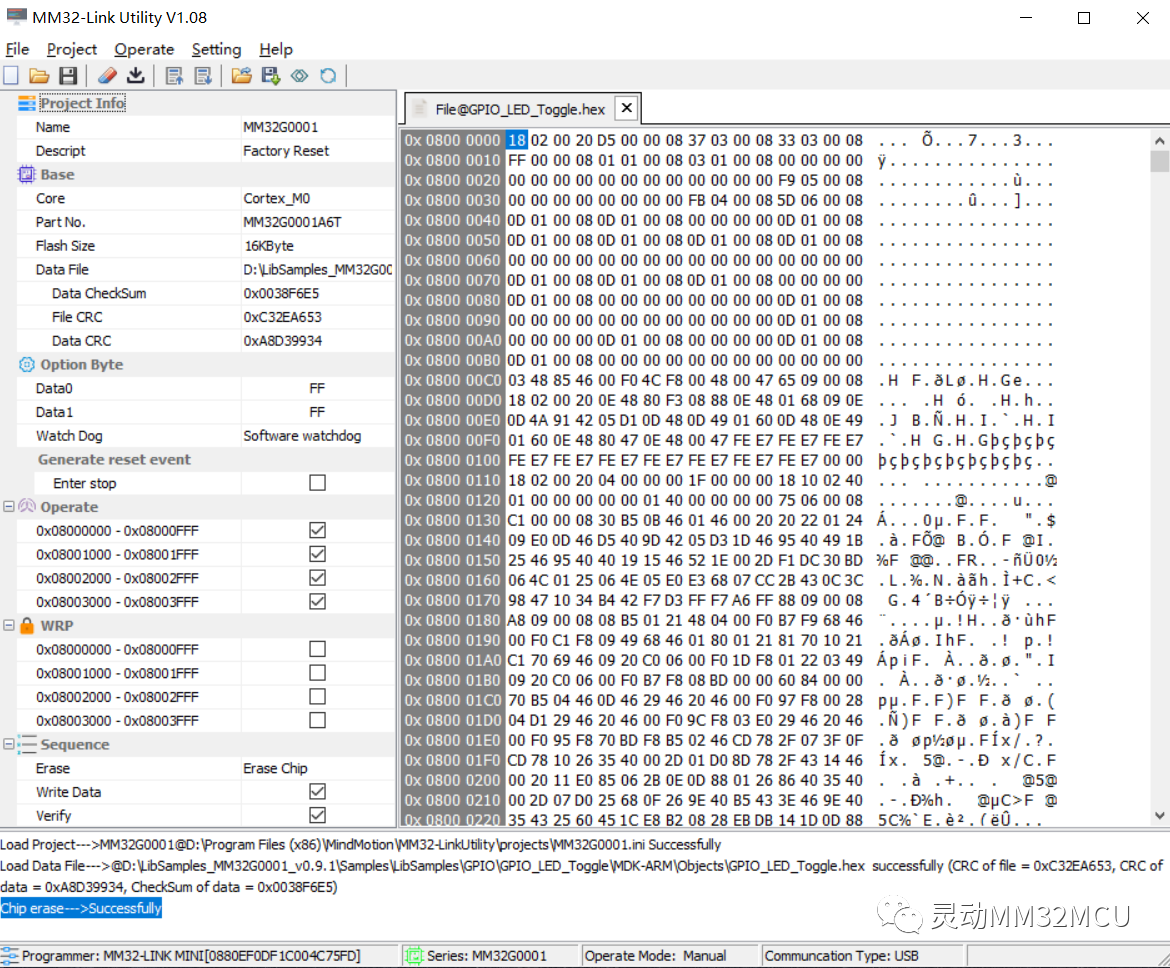This screenshot has width=1170, height=968.
Task: Save data file using disk green-arrow icon
Action: click(x=271, y=75)
